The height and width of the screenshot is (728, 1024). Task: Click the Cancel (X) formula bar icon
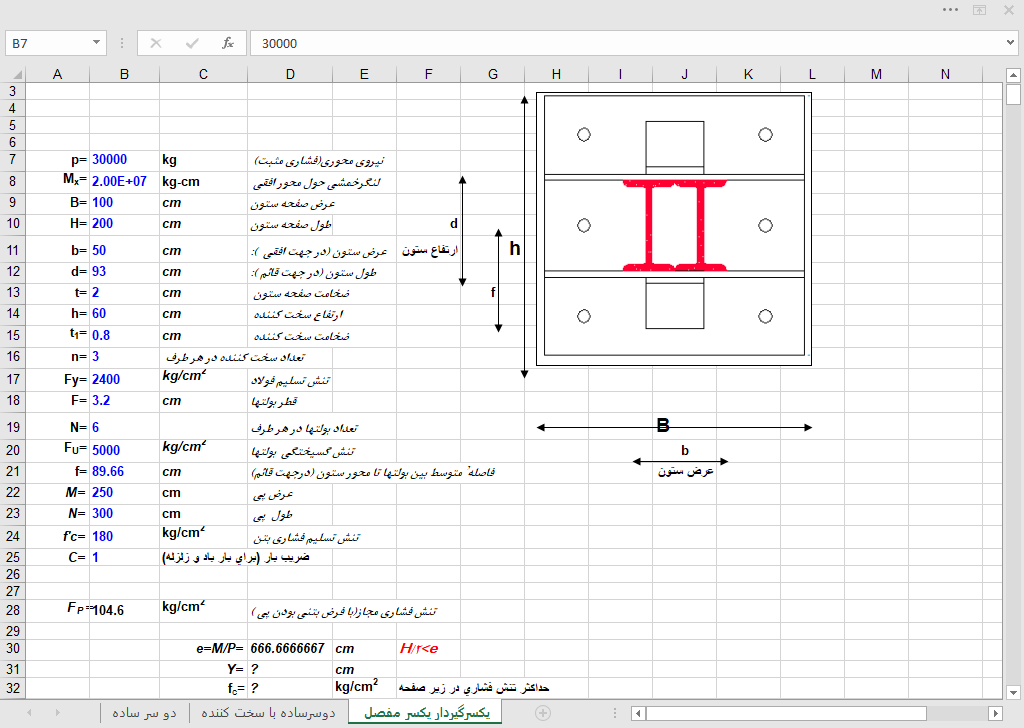155,43
